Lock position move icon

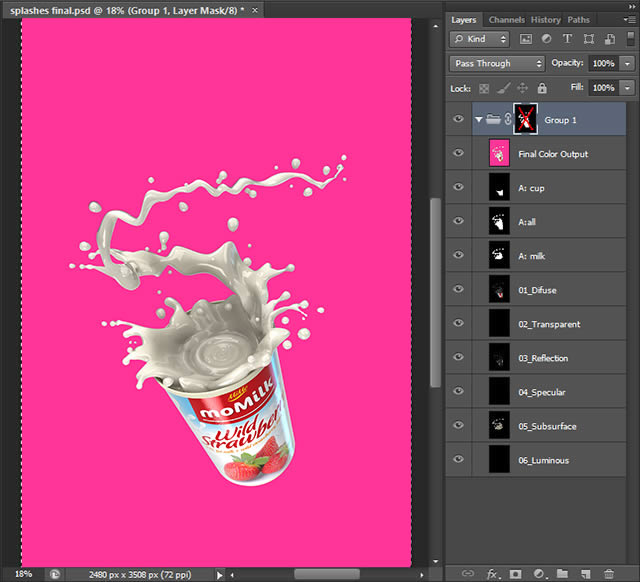[x=522, y=88]
